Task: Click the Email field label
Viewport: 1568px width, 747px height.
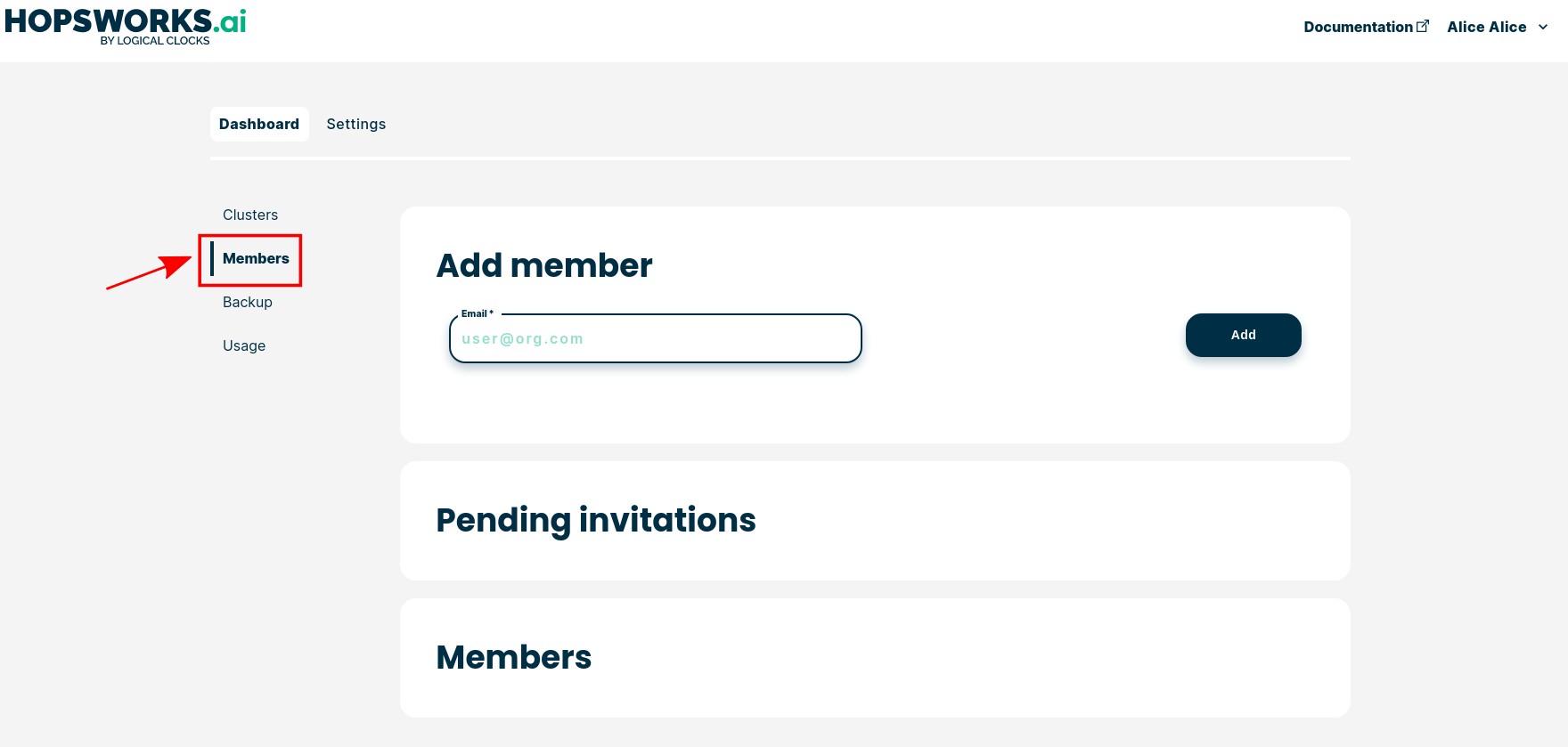Action: 477,313
